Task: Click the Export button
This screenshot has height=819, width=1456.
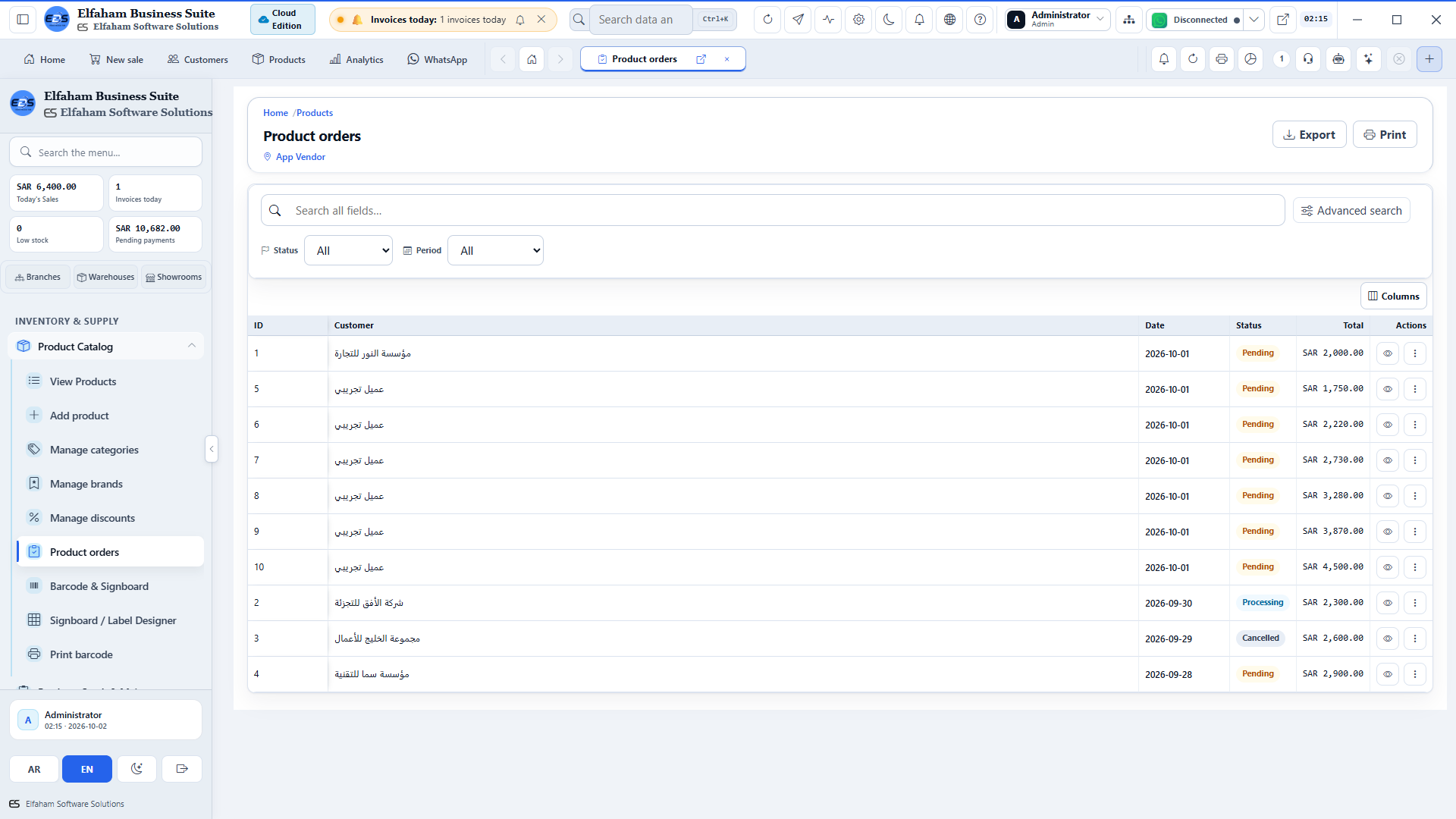Action: 1309,134
